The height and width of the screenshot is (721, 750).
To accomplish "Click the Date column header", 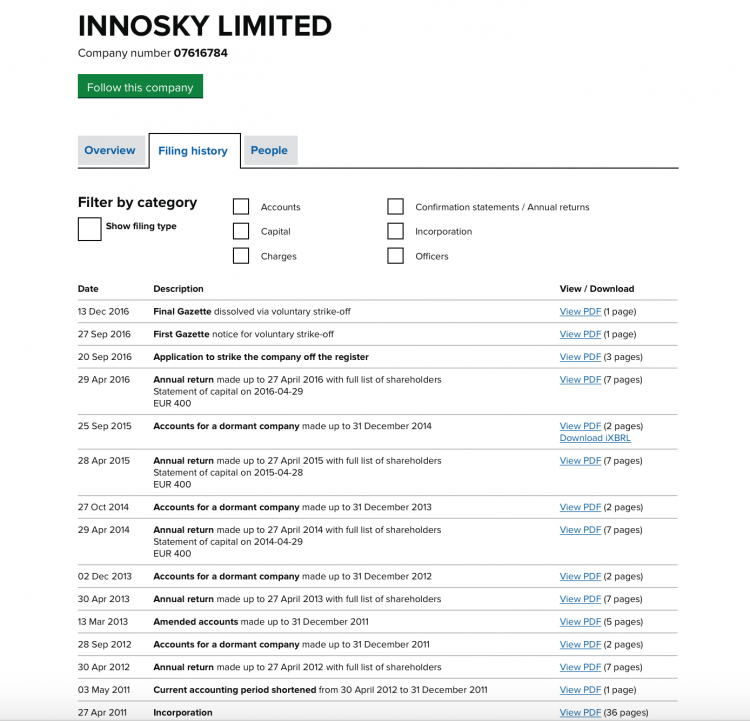I will (x=88, y=288).
